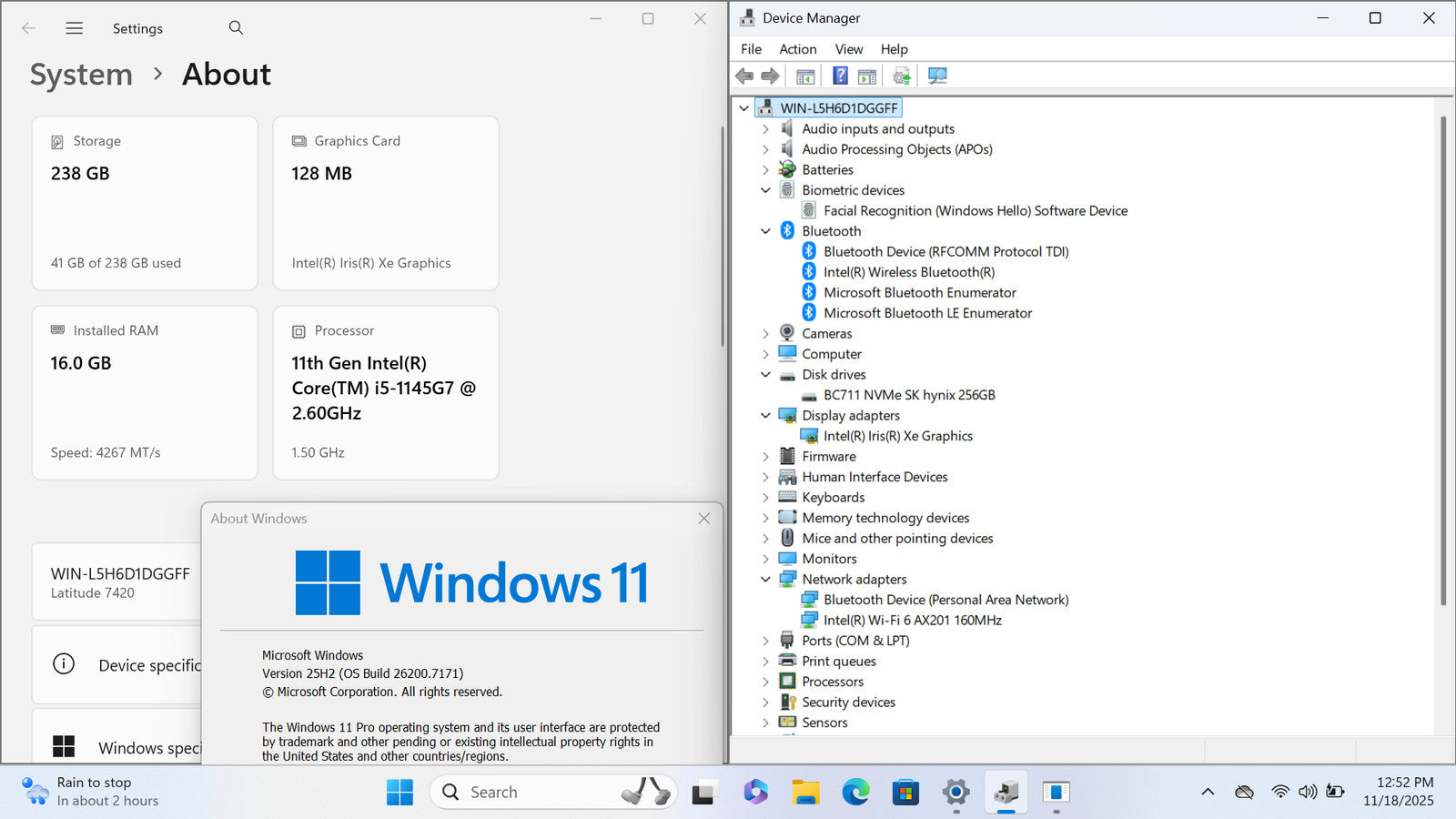This screenshot has height=819, width=1456.
Task: Click Scan for hardware changes toolbar icon
Action: coord(937,76)
